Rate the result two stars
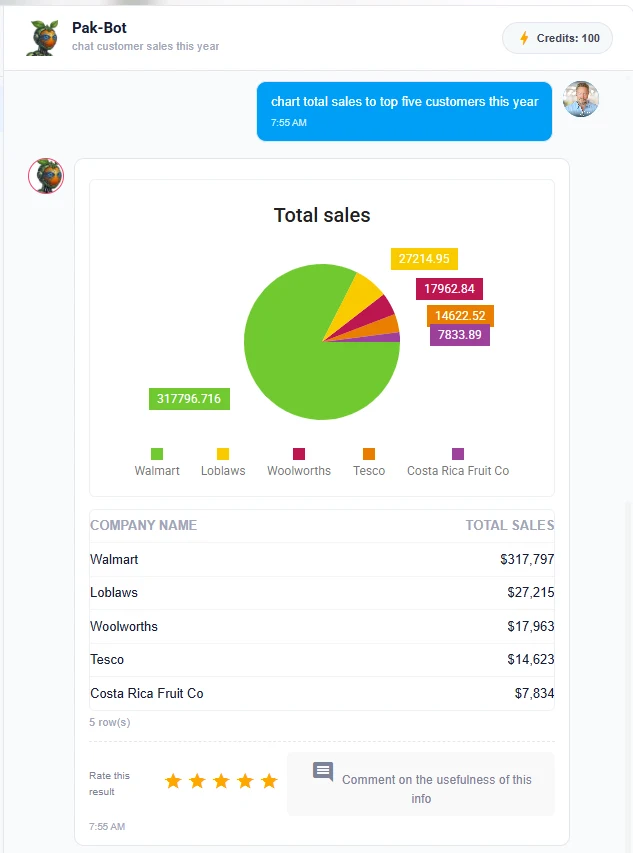Image resolution: width=633 pixels, height=853 pixels. coord(197,781)
